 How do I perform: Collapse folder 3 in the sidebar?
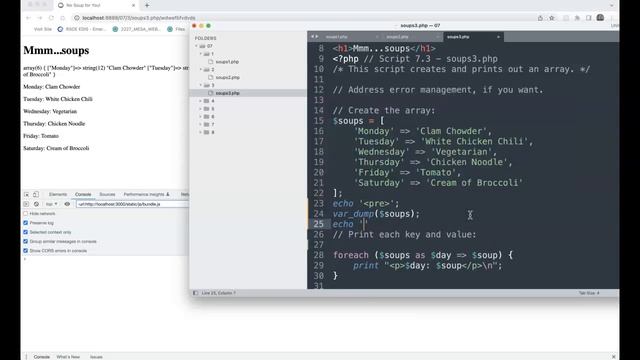point(201,85)
